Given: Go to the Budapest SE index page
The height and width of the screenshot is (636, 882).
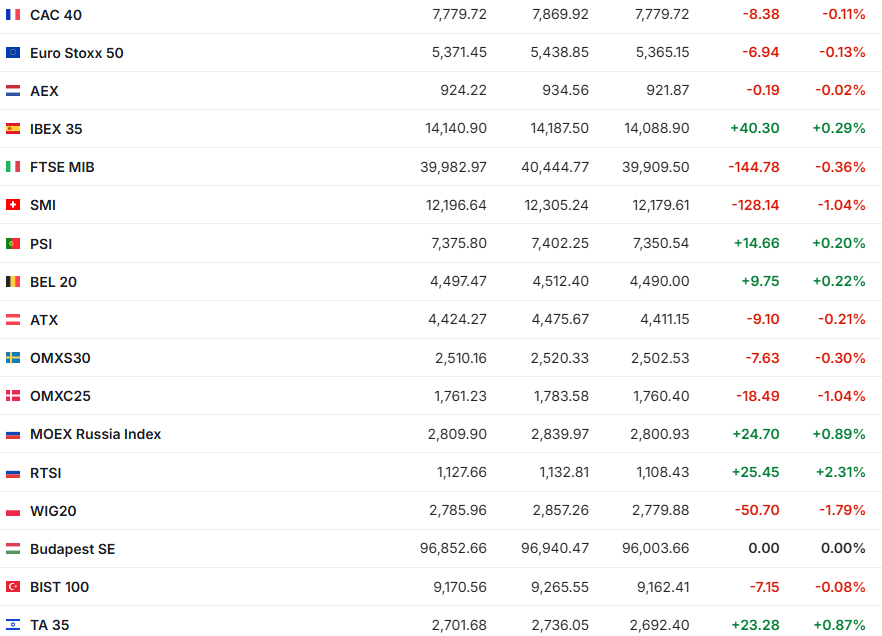Looking at the screenshot, I should 72,549.
